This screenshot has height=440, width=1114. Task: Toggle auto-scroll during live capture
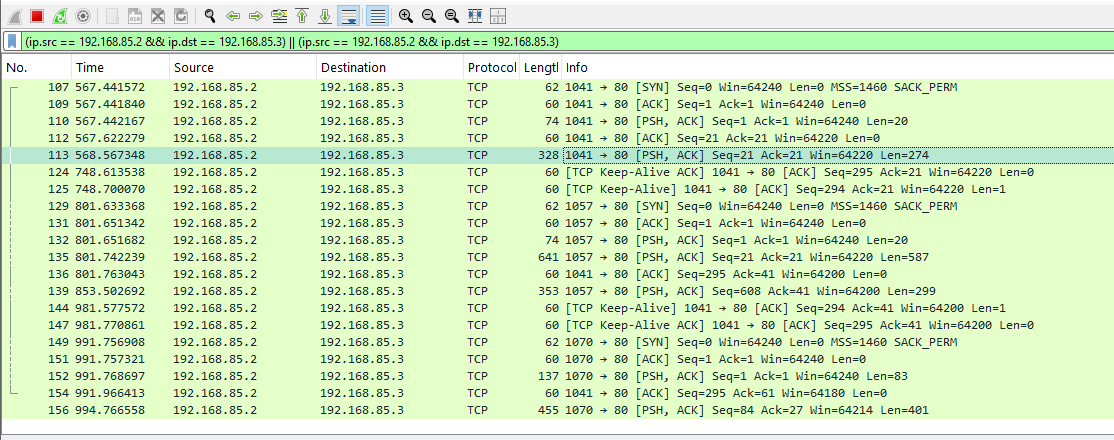click(349, 16)
